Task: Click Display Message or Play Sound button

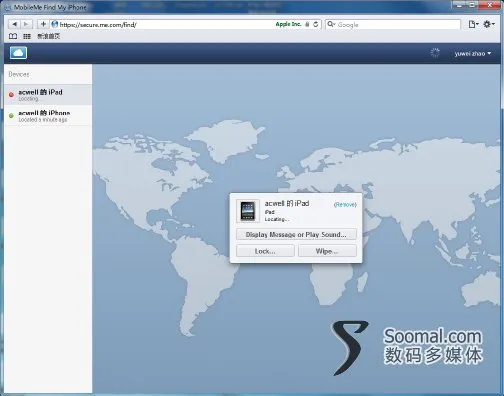Action: 296,234
